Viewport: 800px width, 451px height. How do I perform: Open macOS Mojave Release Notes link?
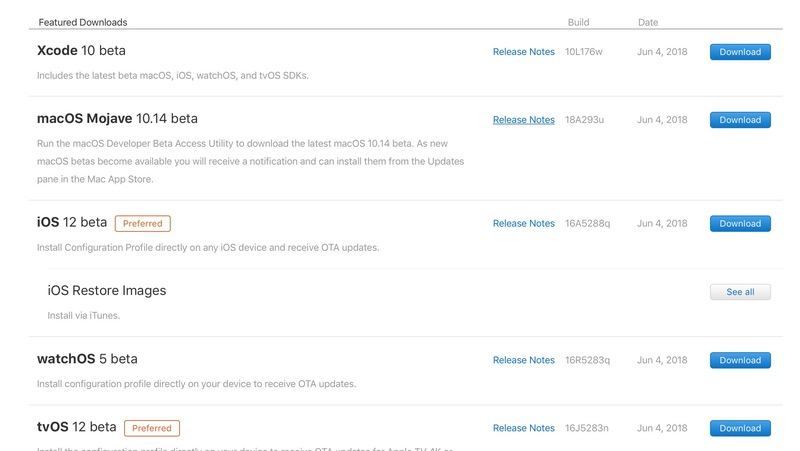point(523,120)
